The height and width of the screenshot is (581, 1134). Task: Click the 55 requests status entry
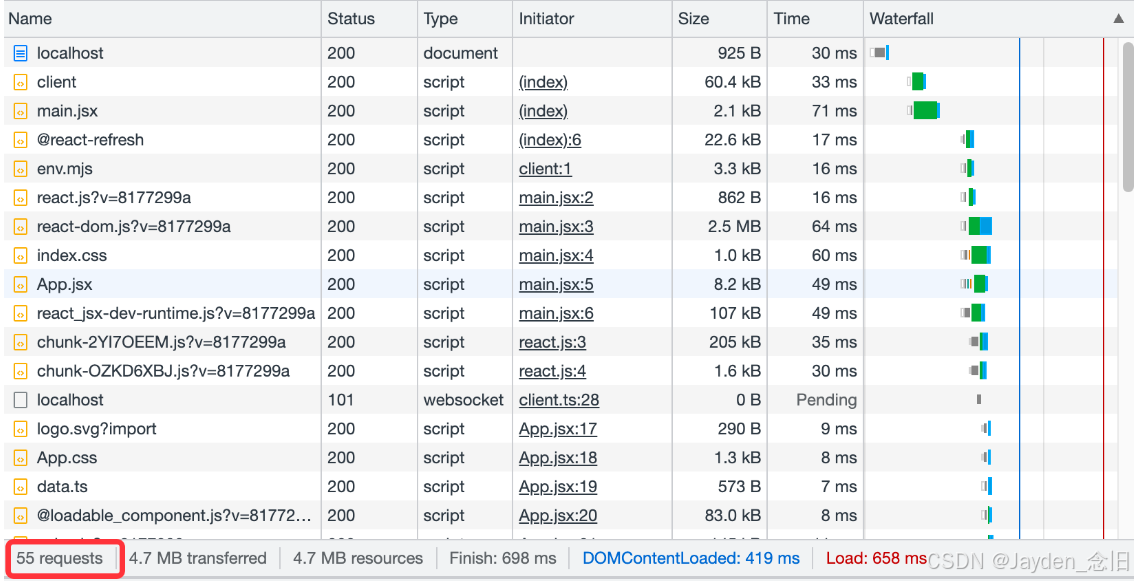[x=60, y=559]
